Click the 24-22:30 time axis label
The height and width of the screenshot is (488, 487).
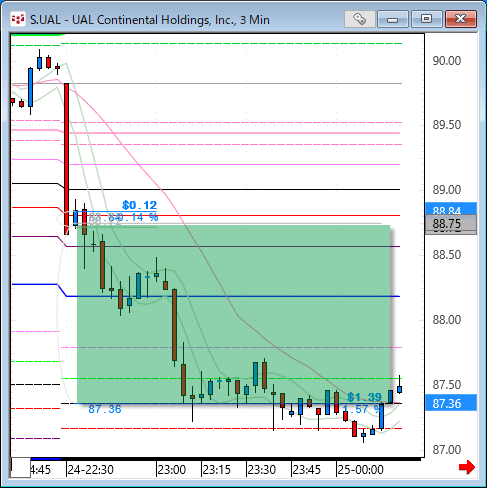pos(91,470)
